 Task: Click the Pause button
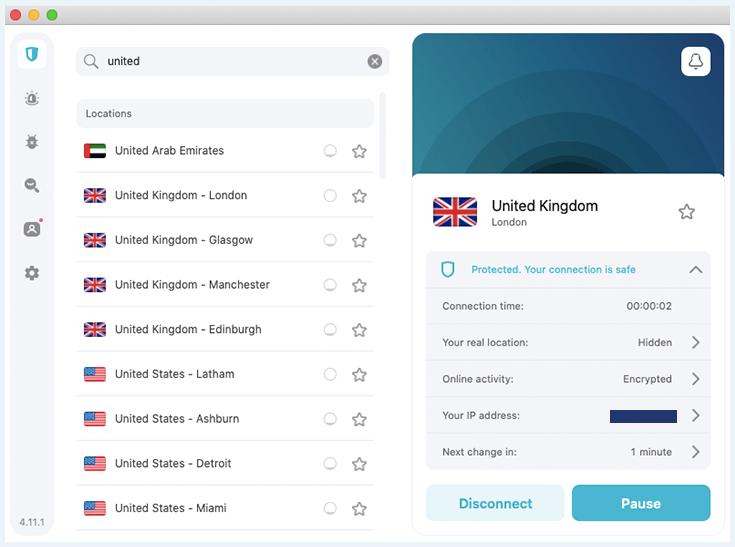click(x=641, y=503)
